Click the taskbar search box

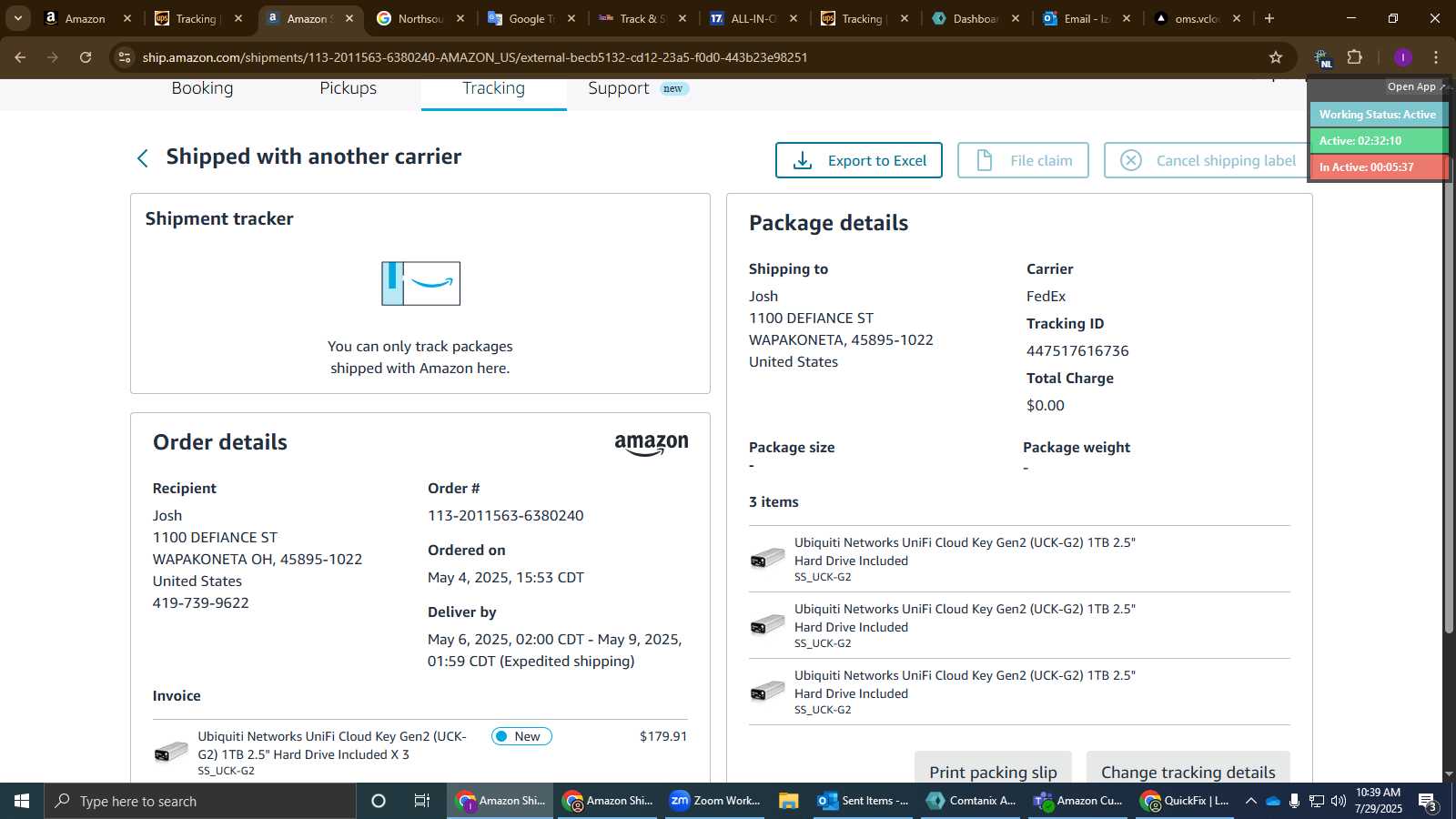pos(200,801)
